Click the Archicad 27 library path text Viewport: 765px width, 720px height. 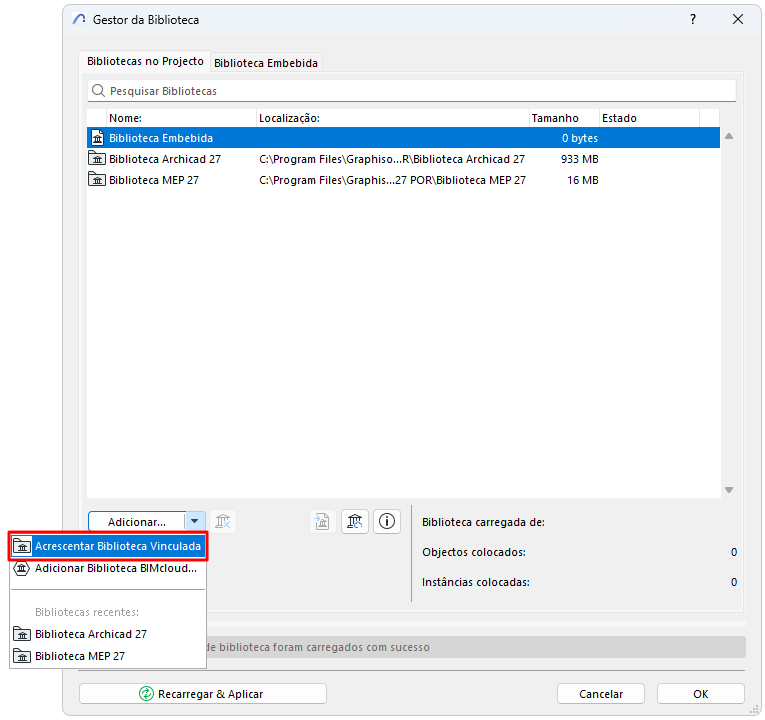(x=392, y=160)
